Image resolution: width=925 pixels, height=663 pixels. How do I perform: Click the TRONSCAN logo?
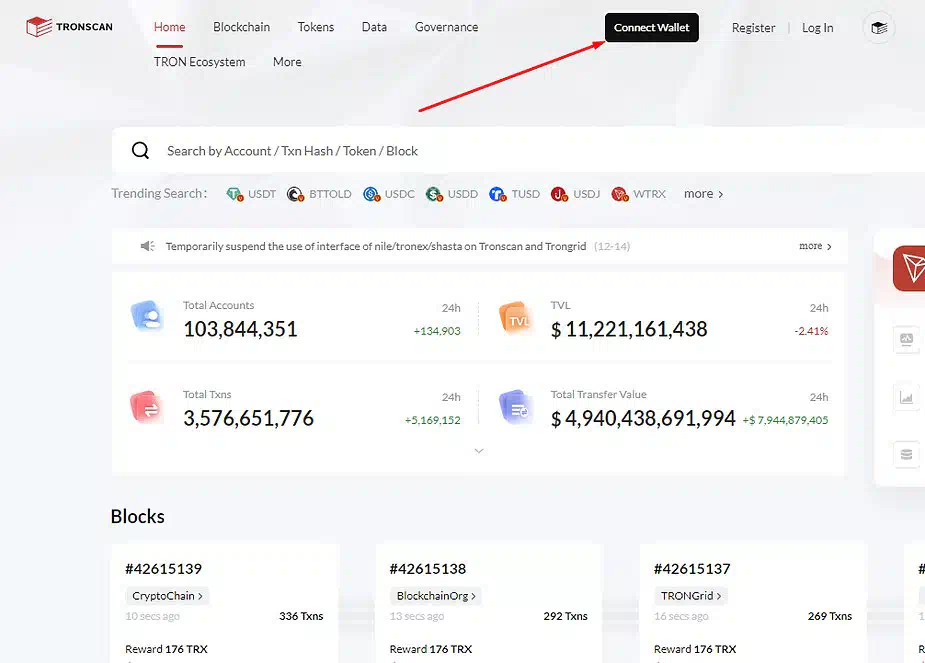69,27
